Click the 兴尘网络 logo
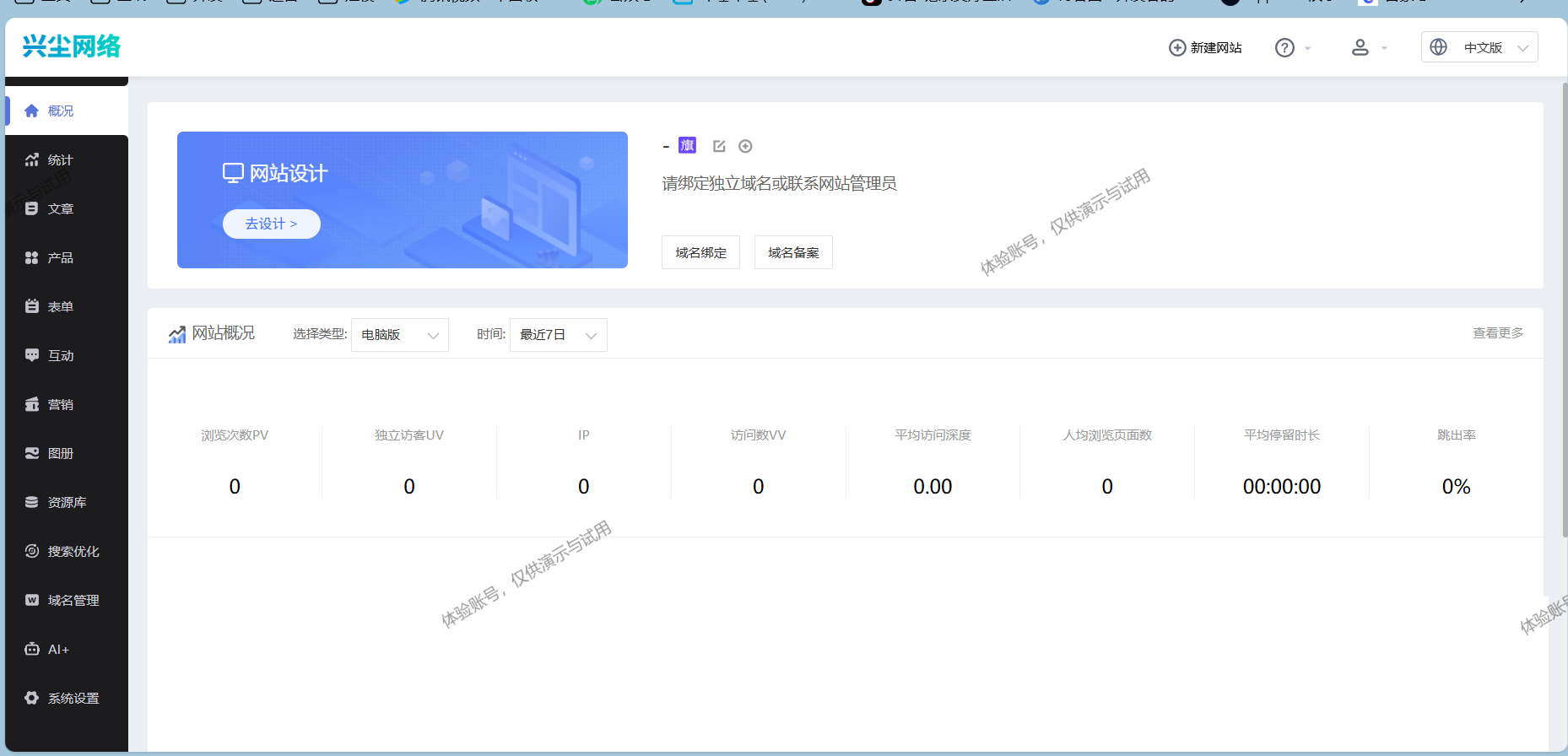The height and width of the screenshot is (756, 1568). point(72,46)
